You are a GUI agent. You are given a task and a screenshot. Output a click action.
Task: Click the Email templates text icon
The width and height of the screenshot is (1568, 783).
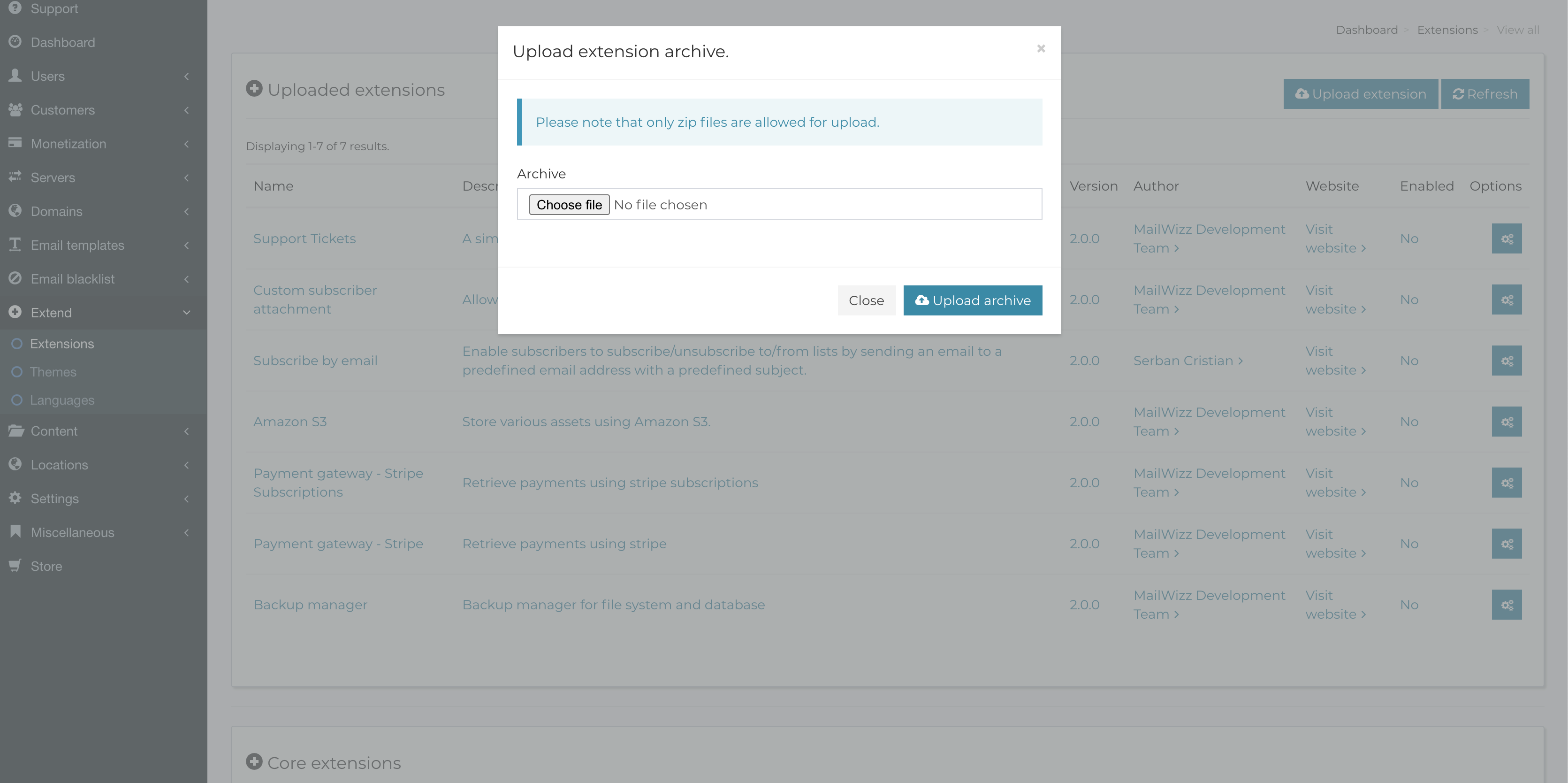15,245
